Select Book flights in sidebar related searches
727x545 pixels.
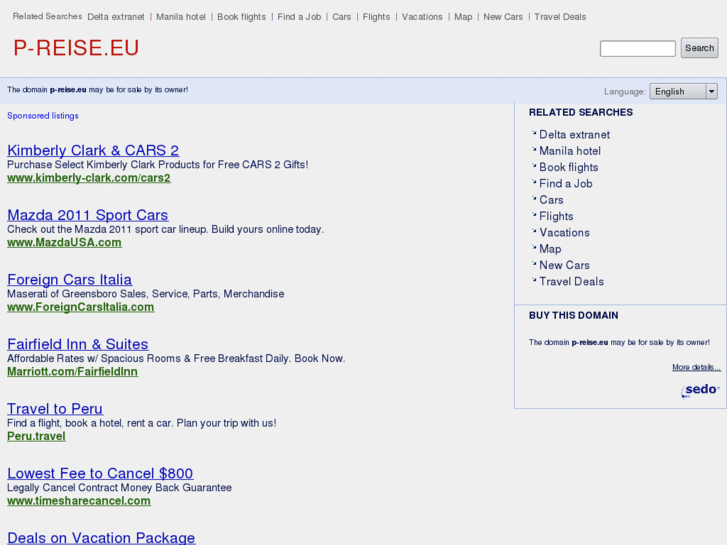point(568,167)
